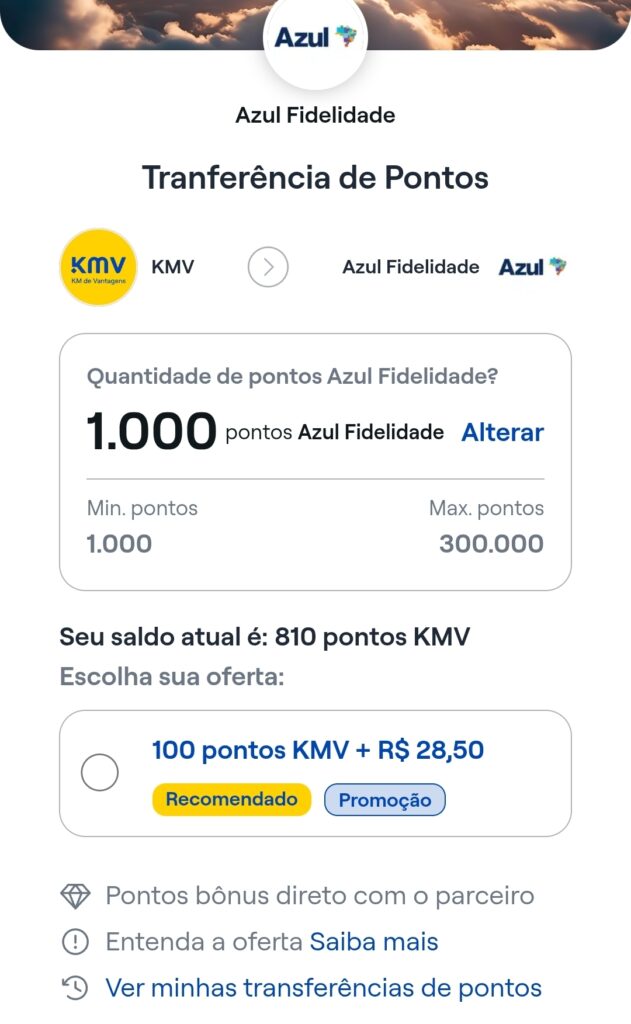Click Alterar to change points amount
Screen dimensions: 631x1024
[502, 433]
